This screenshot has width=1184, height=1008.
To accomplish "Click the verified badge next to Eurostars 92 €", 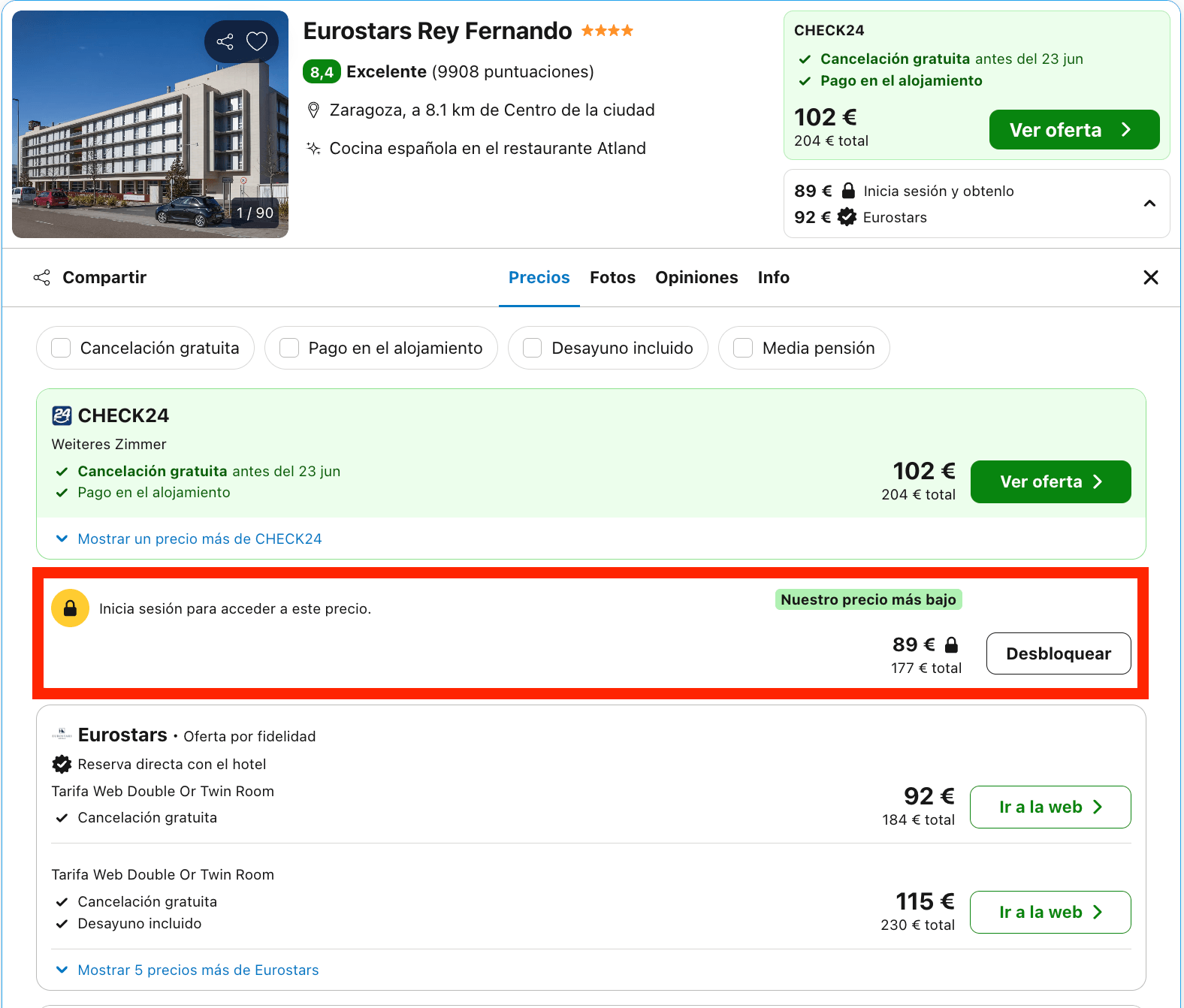I will (x=847, y=217).
